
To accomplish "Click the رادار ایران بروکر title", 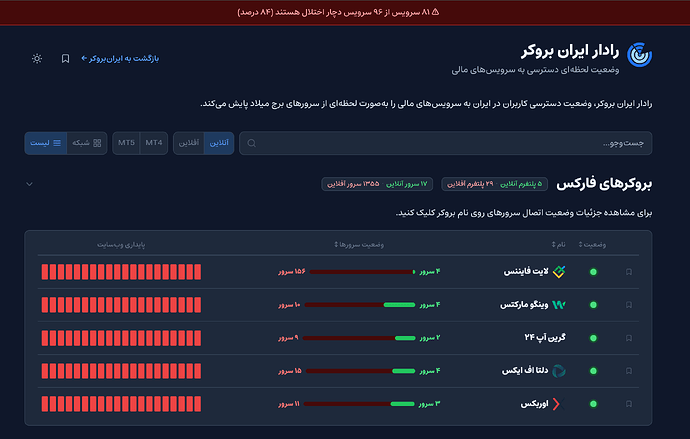I will [570, 51].
